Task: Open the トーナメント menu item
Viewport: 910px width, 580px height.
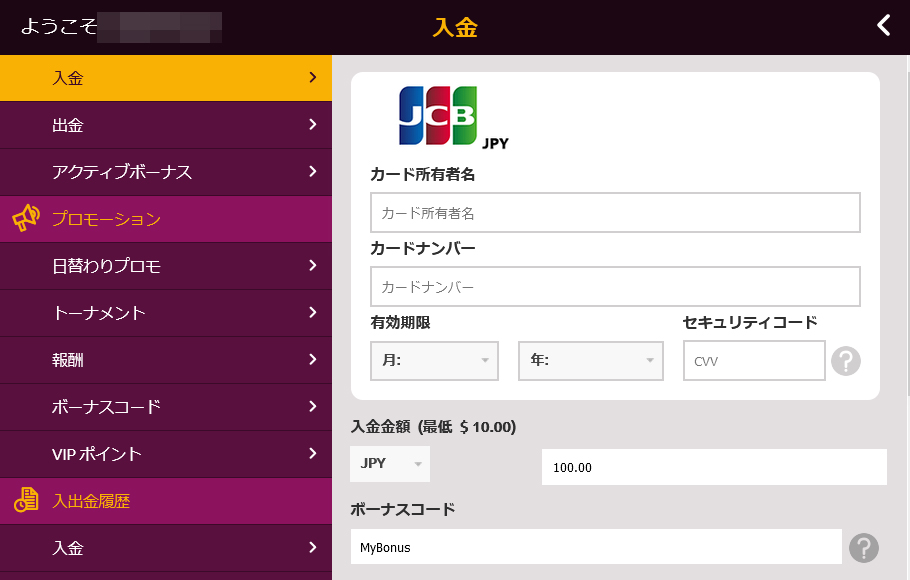Action: 166,313
